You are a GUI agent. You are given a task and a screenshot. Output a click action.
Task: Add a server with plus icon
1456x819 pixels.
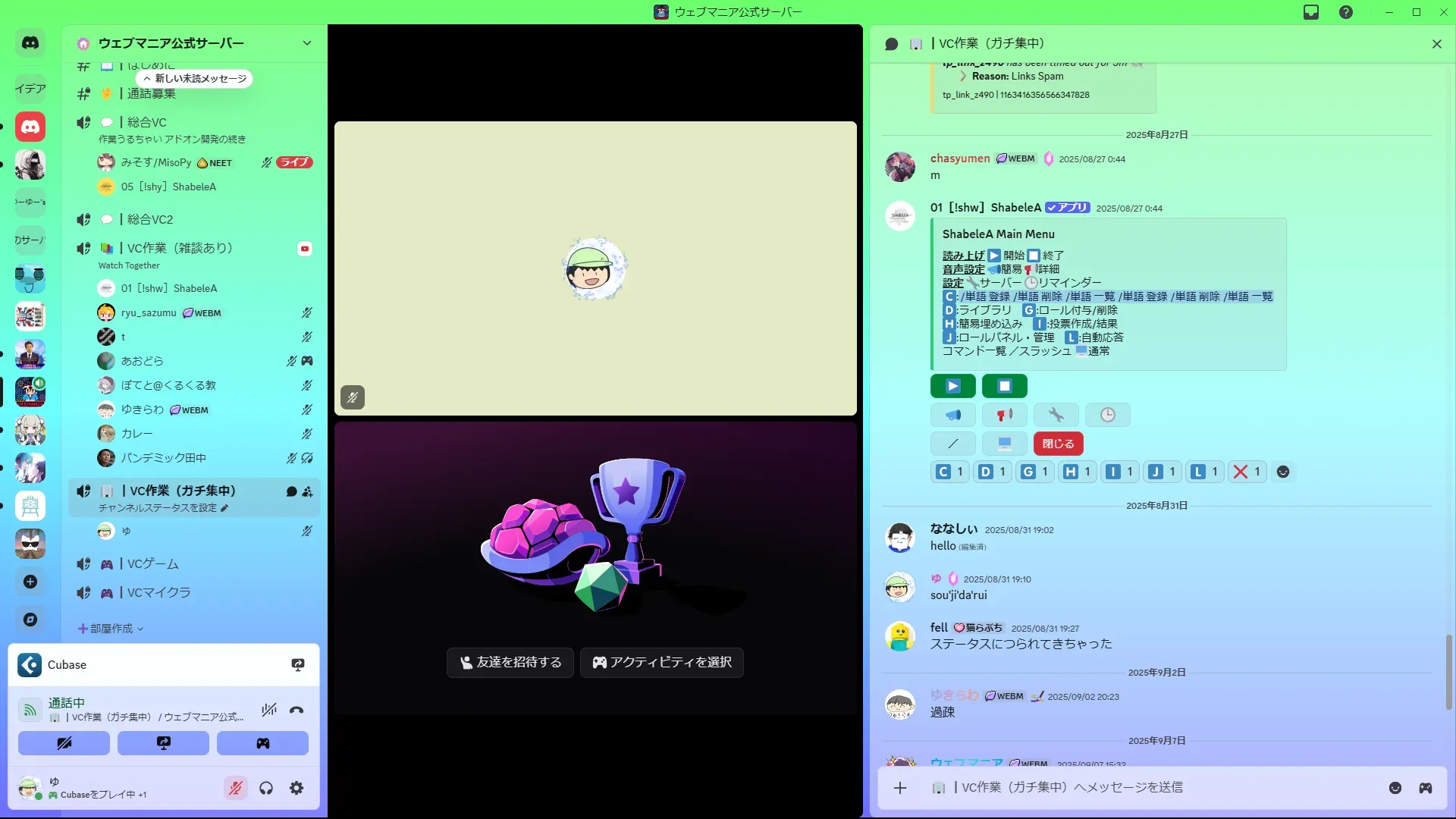click(x=30, y=582)
